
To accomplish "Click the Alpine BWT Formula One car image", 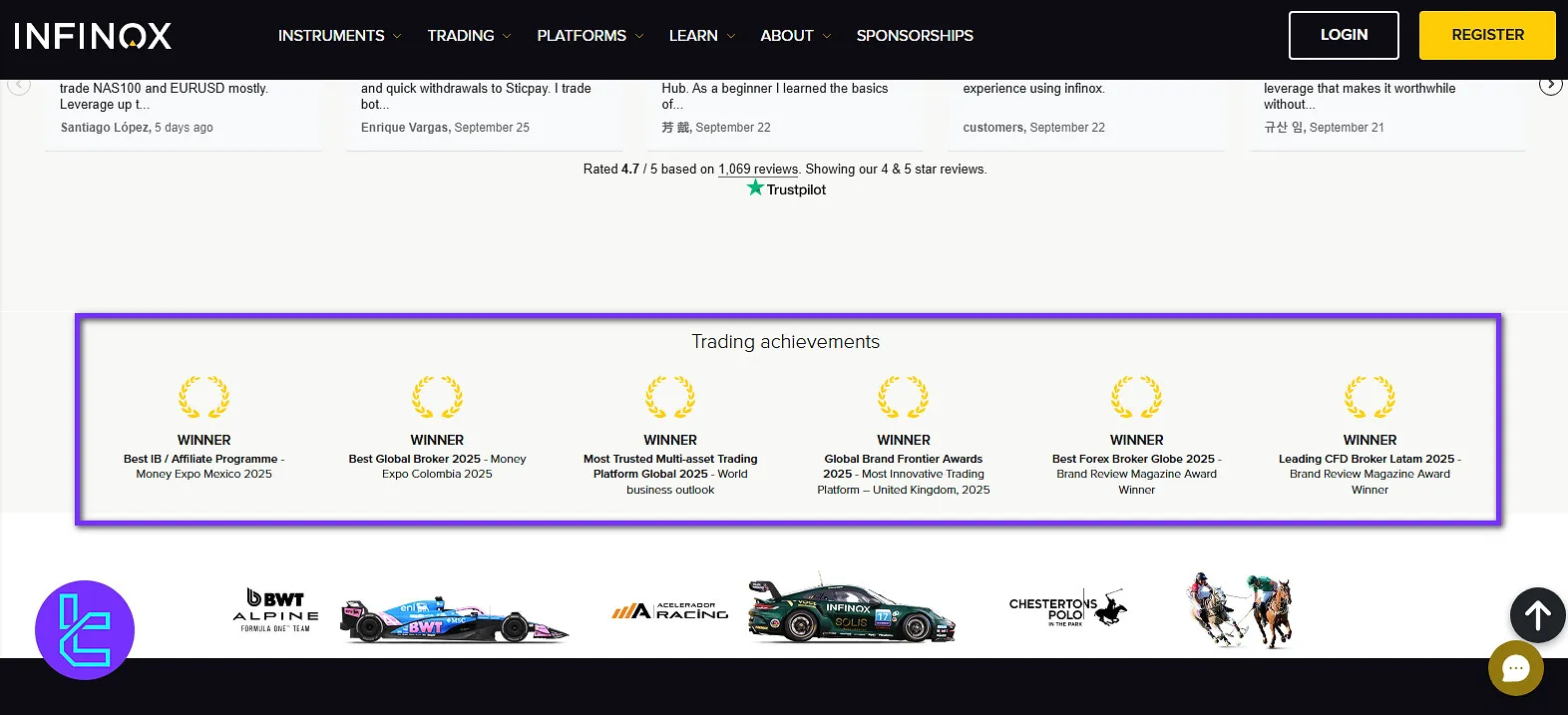I will 454,620.
